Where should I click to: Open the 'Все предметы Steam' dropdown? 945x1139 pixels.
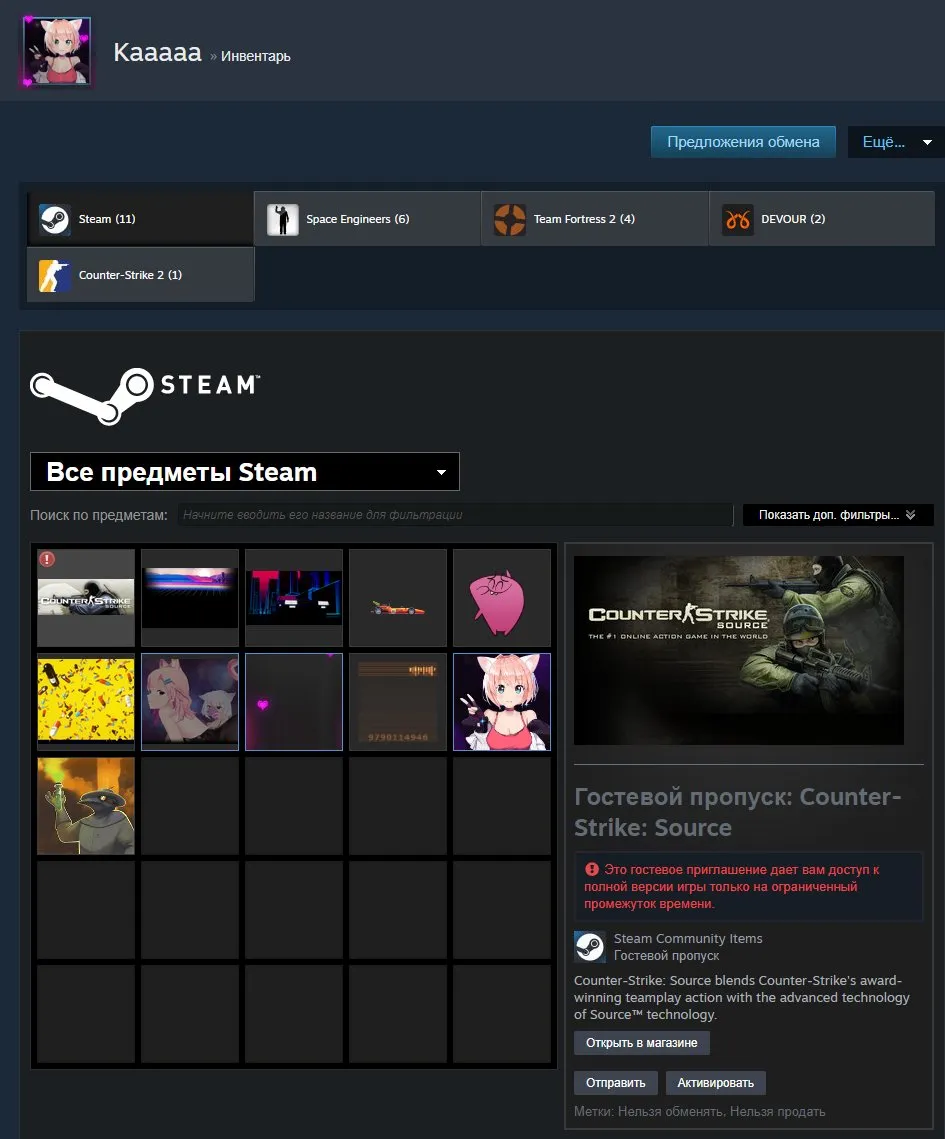(x=245, y=471)
